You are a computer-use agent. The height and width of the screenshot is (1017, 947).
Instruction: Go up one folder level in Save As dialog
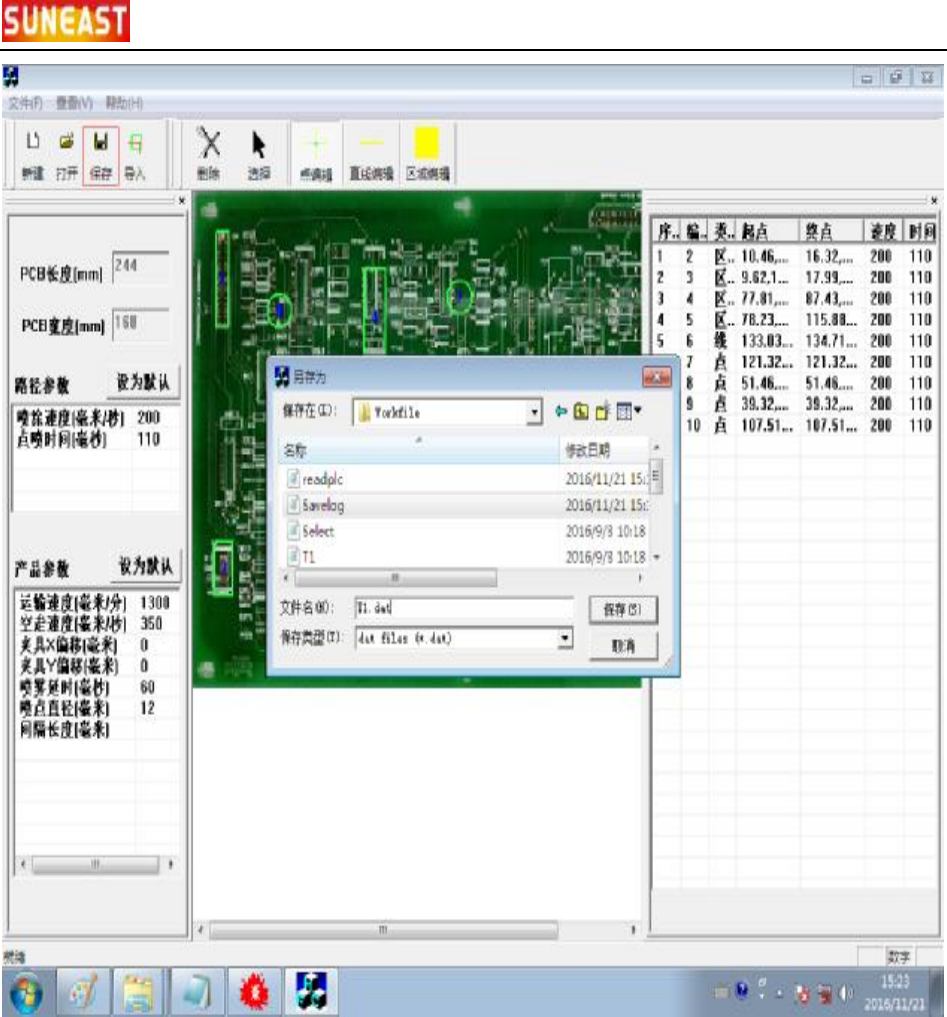click(x=582, y=411)
